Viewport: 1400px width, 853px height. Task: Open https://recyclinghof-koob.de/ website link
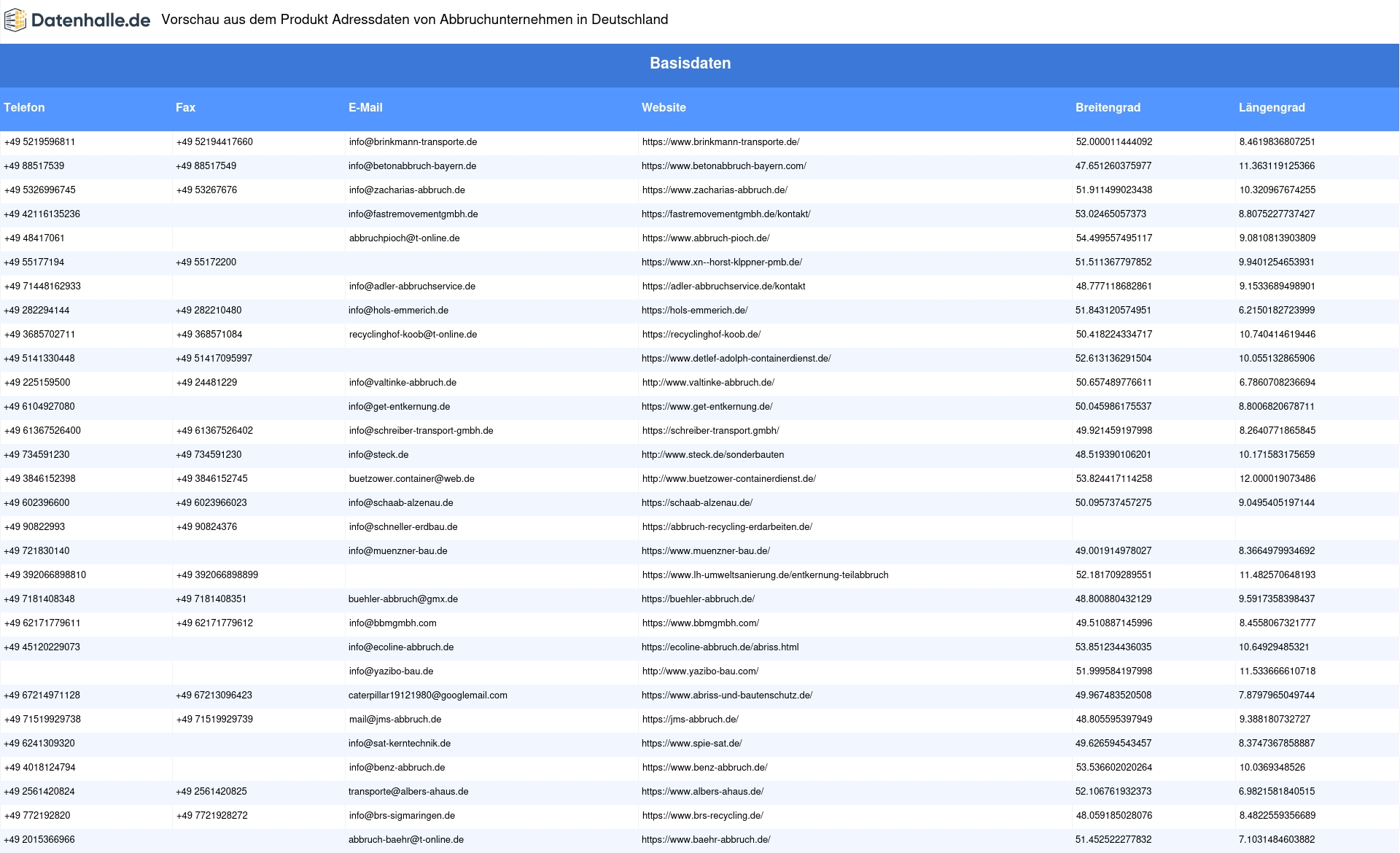(701, 335)
